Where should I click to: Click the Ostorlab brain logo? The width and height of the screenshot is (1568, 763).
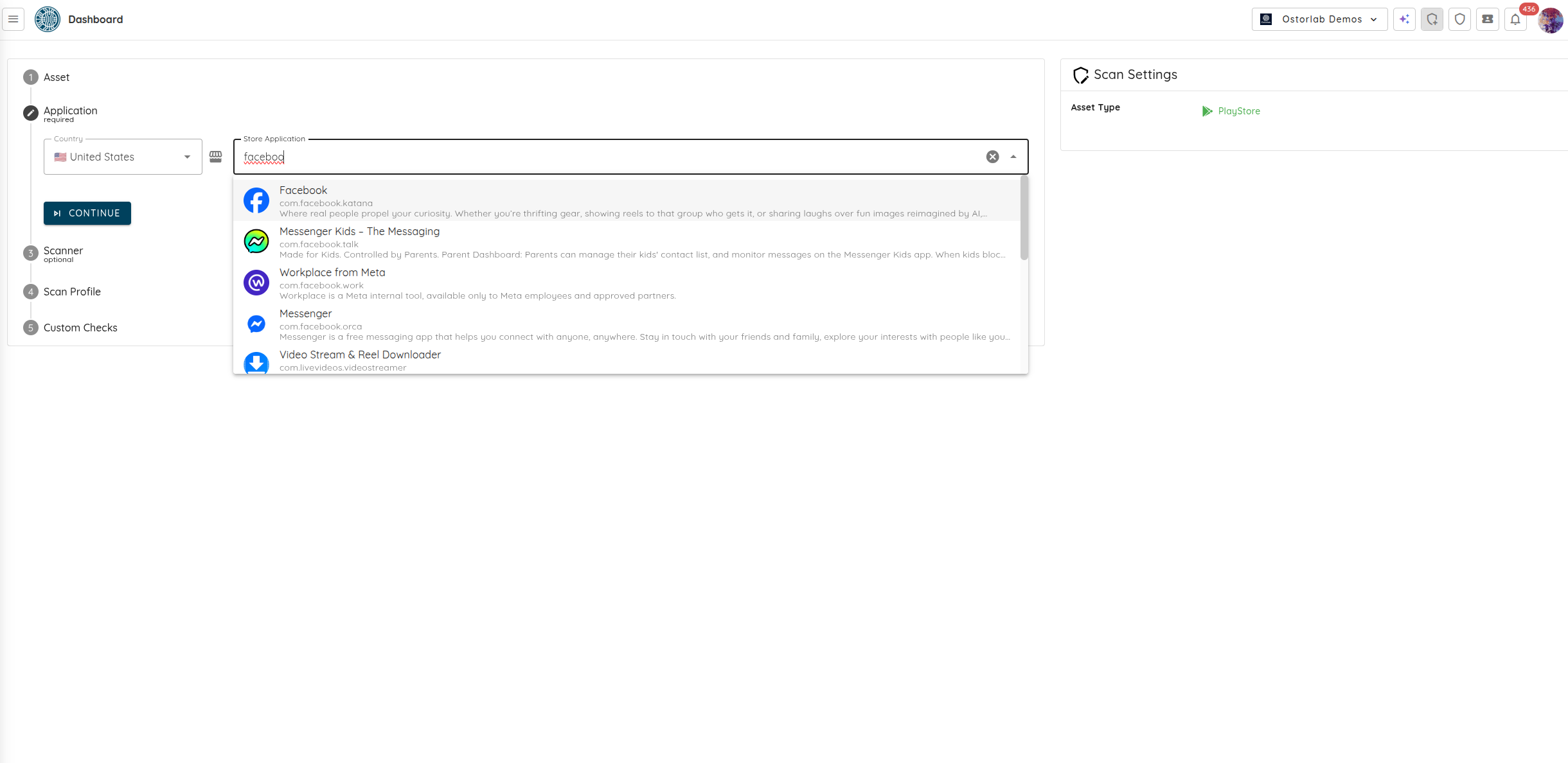click(46, 19)
